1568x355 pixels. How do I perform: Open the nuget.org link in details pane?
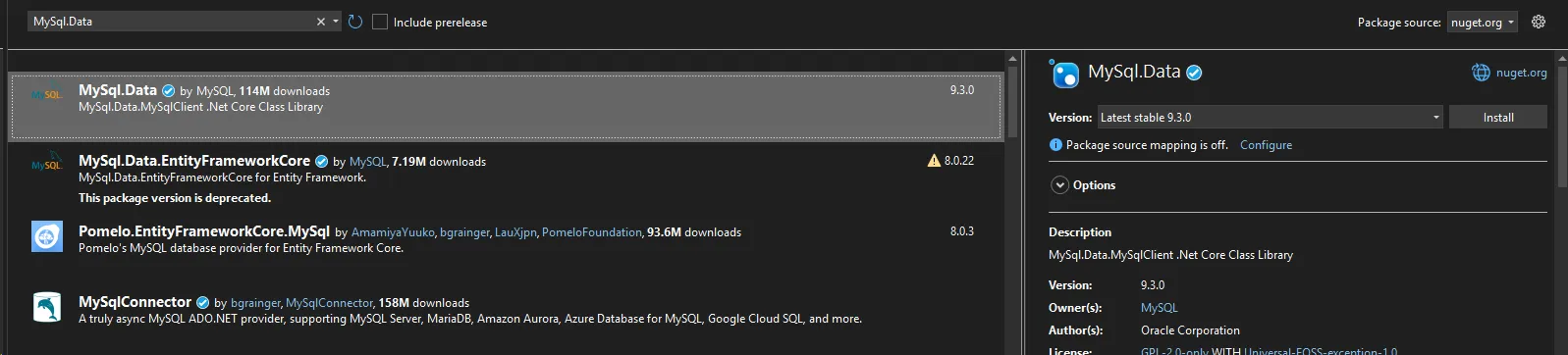tap(1521, 73)
